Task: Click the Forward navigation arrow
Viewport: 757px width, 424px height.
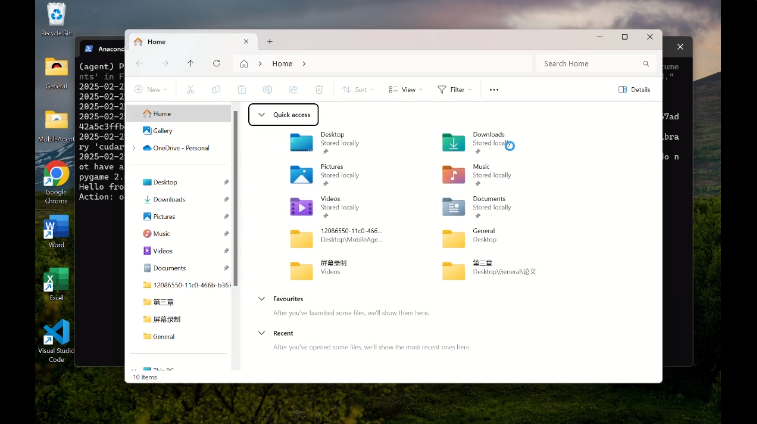Action: [165, 63]
